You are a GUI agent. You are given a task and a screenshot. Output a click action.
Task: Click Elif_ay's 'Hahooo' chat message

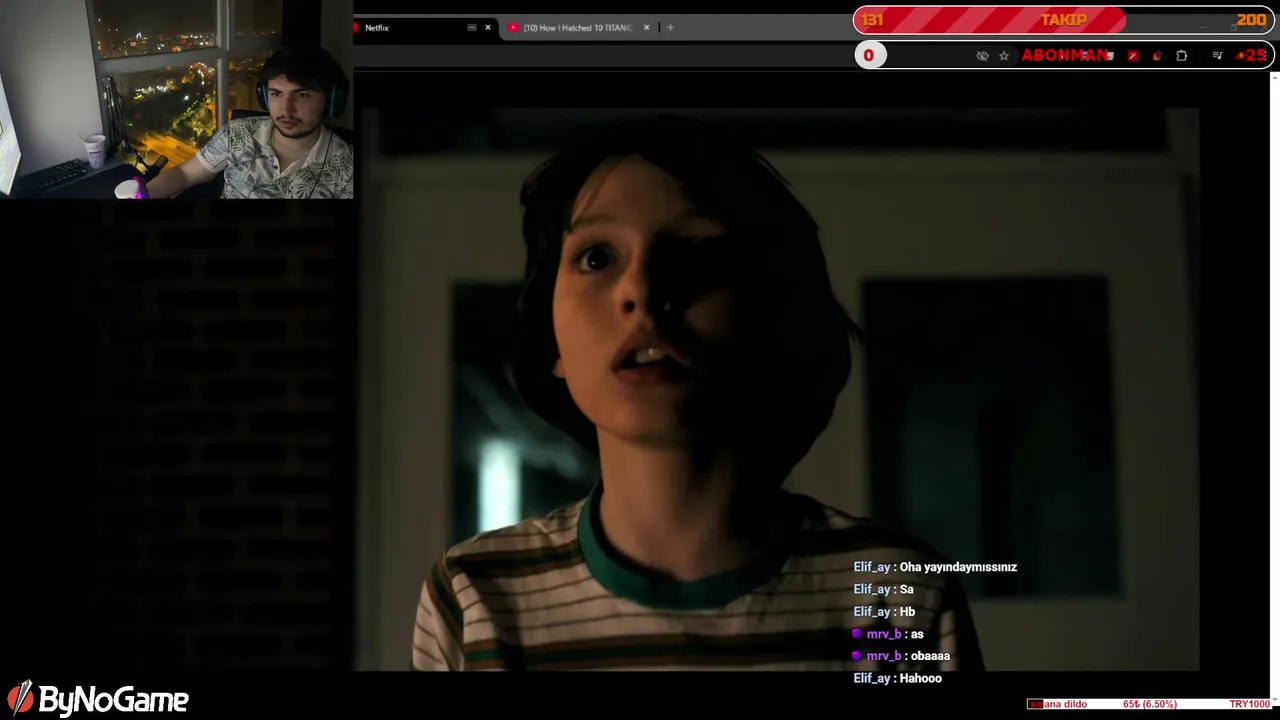pyautogui.click(x=898, y=678)
